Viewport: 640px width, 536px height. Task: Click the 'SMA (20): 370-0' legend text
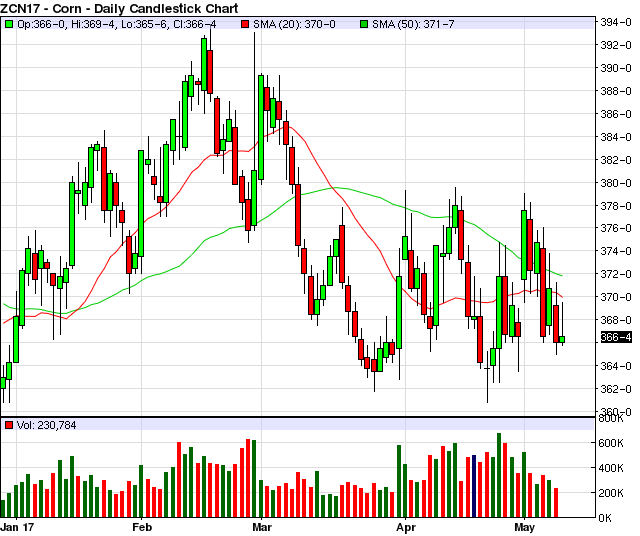point(294,24)
